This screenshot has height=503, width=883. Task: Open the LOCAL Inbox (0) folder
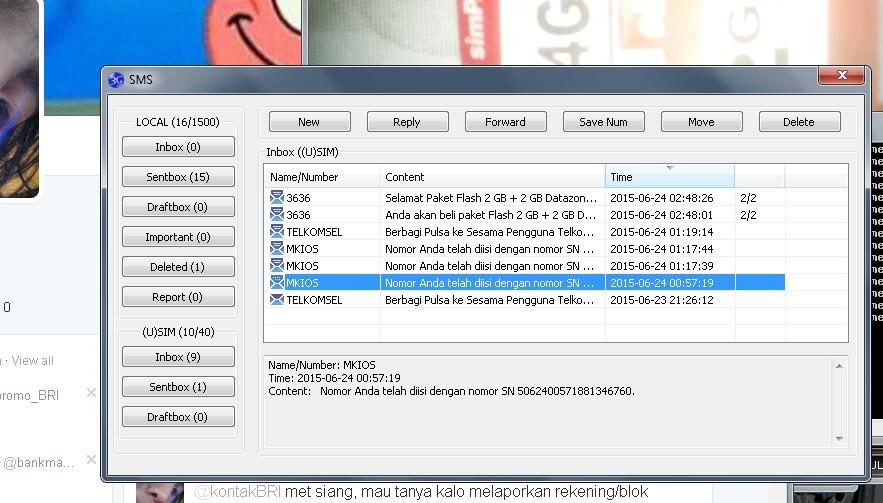click(178, 147)
